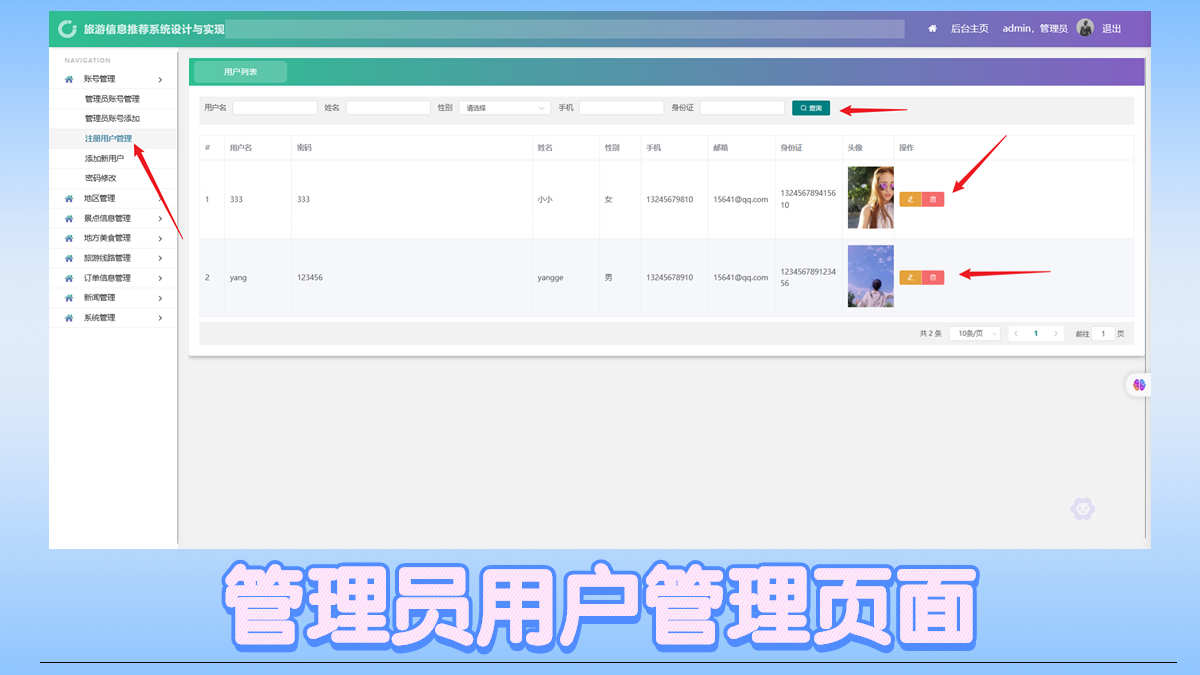Delete user 333 with the red trash button
The height and width of the screenshot is (675, 1200).
click(x=933, y=199)
